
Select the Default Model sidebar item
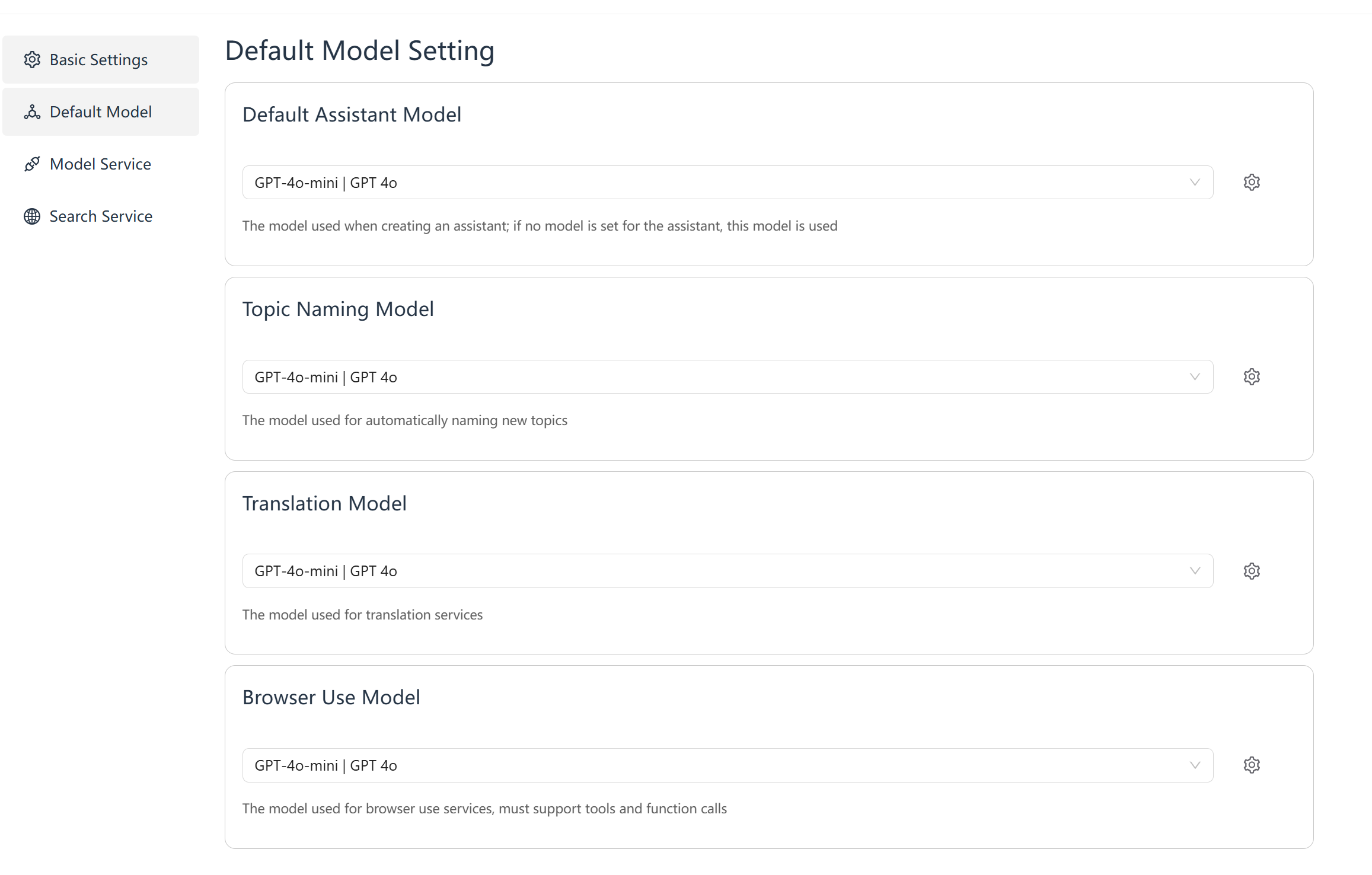(x=101, y=111)
